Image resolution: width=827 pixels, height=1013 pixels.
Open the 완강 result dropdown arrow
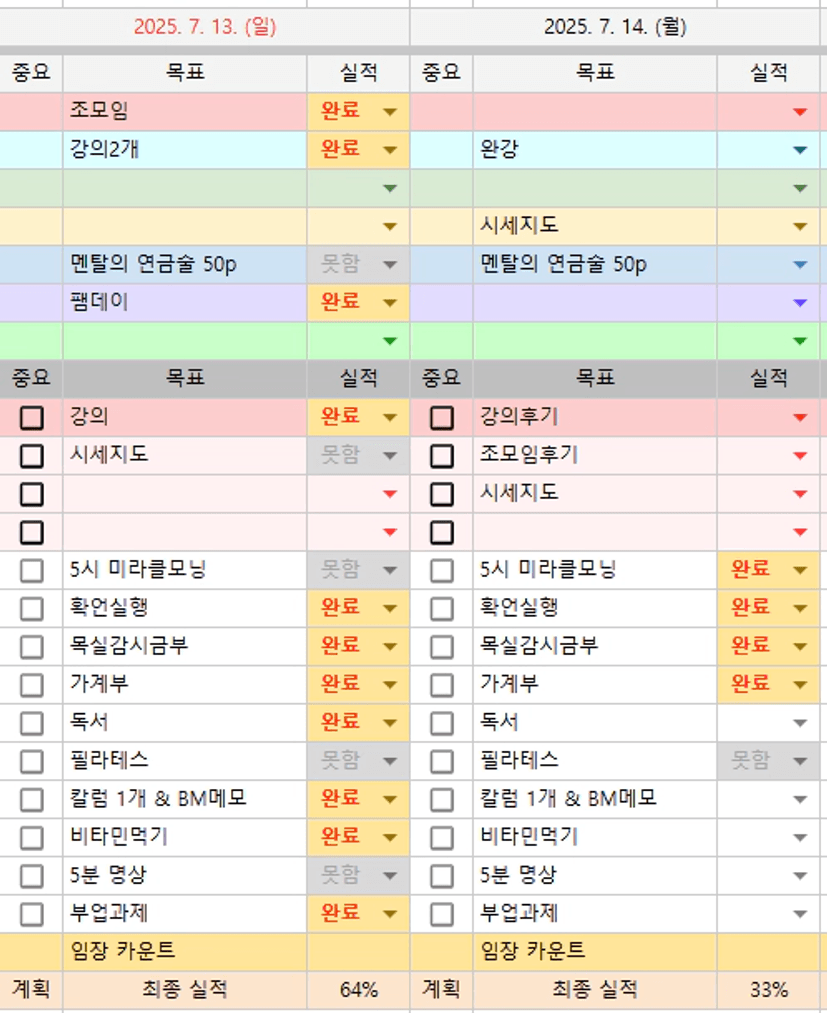pyautogui.click(x=799, y=150)
